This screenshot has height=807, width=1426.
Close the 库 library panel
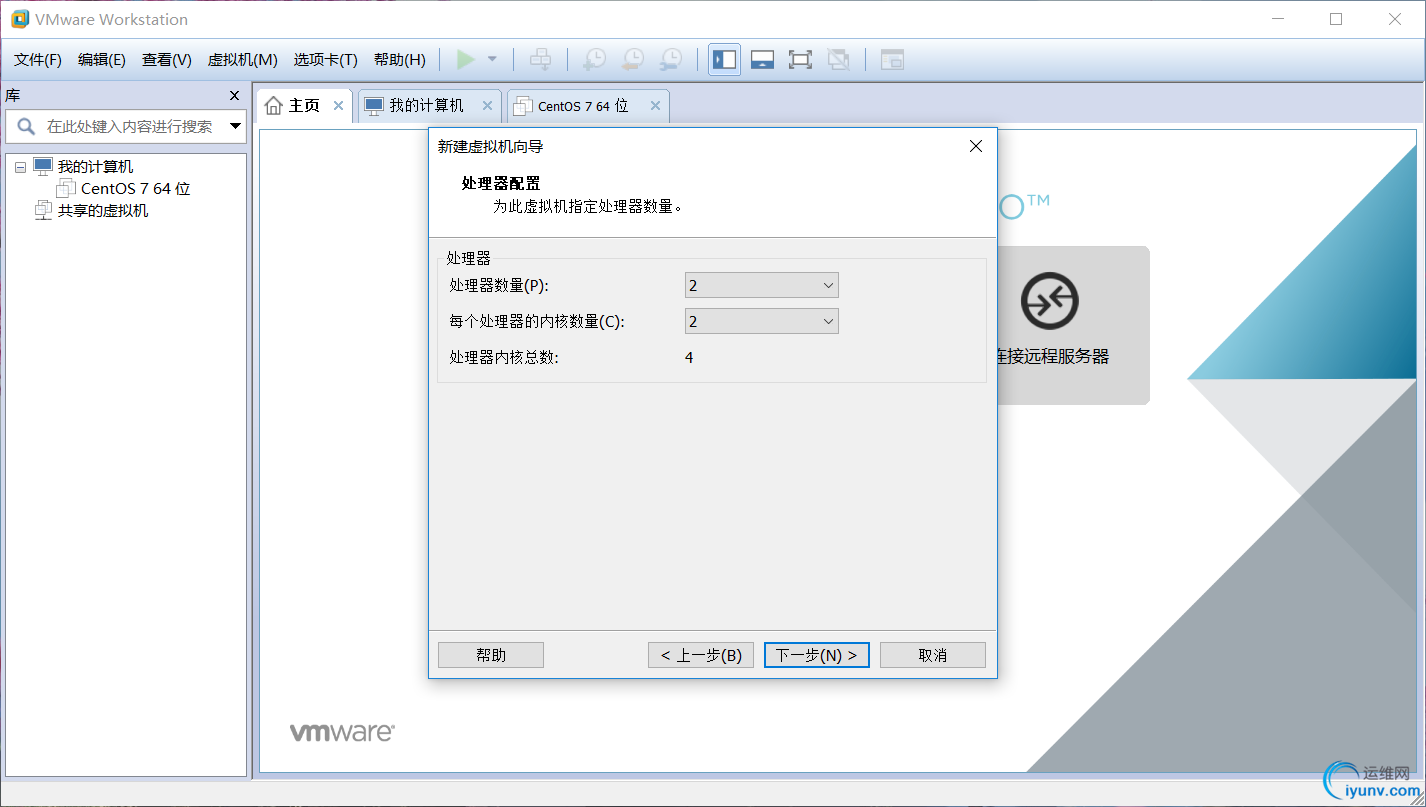[x=235, y=96]
